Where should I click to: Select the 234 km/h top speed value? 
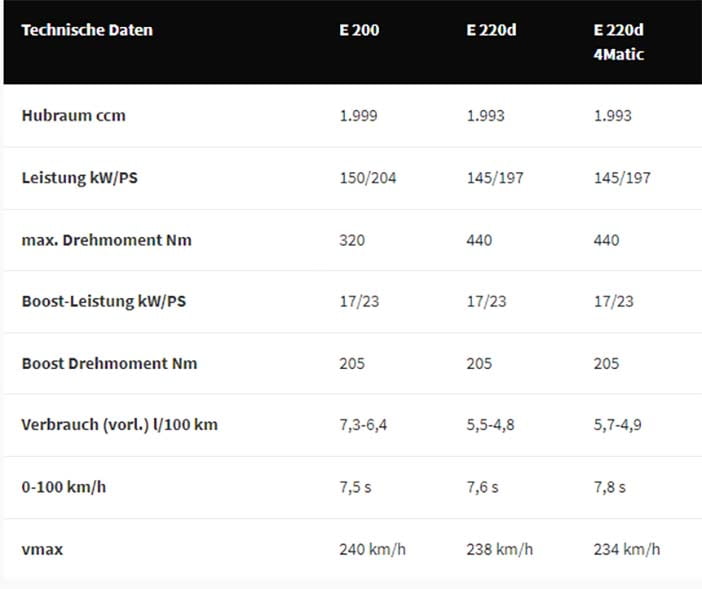(627, 549)
